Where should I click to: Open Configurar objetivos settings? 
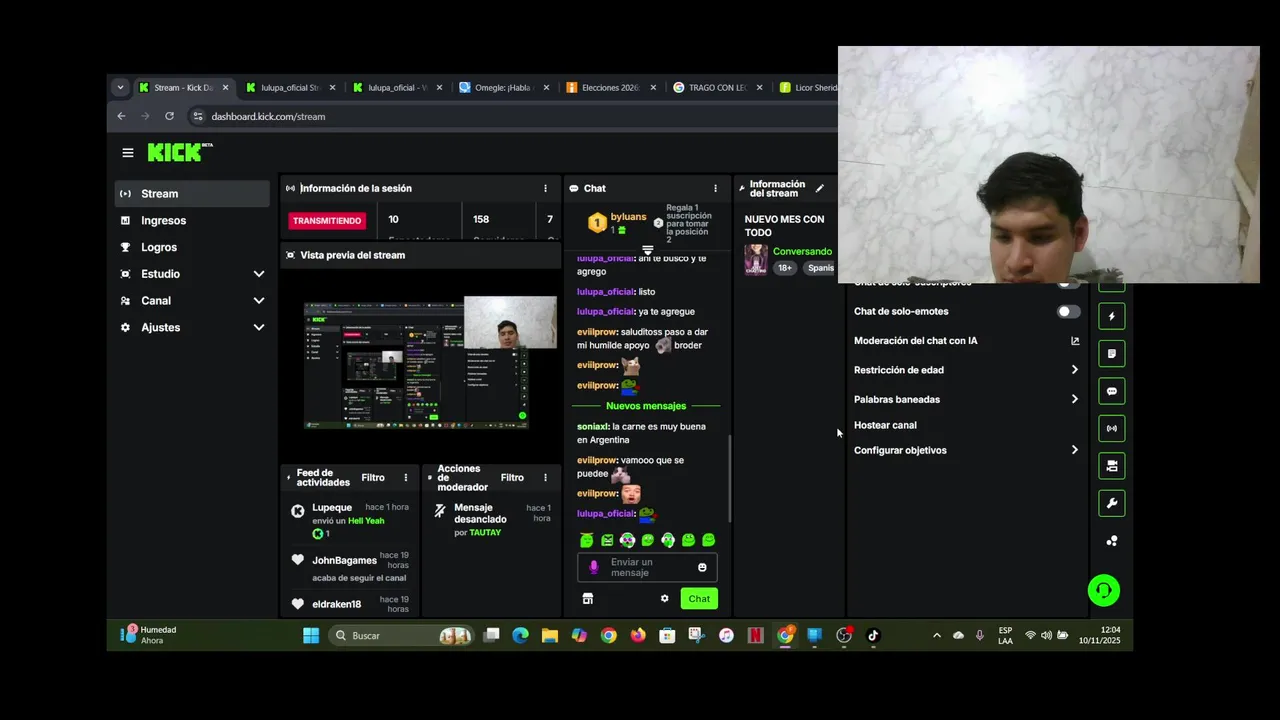(966, 450)
